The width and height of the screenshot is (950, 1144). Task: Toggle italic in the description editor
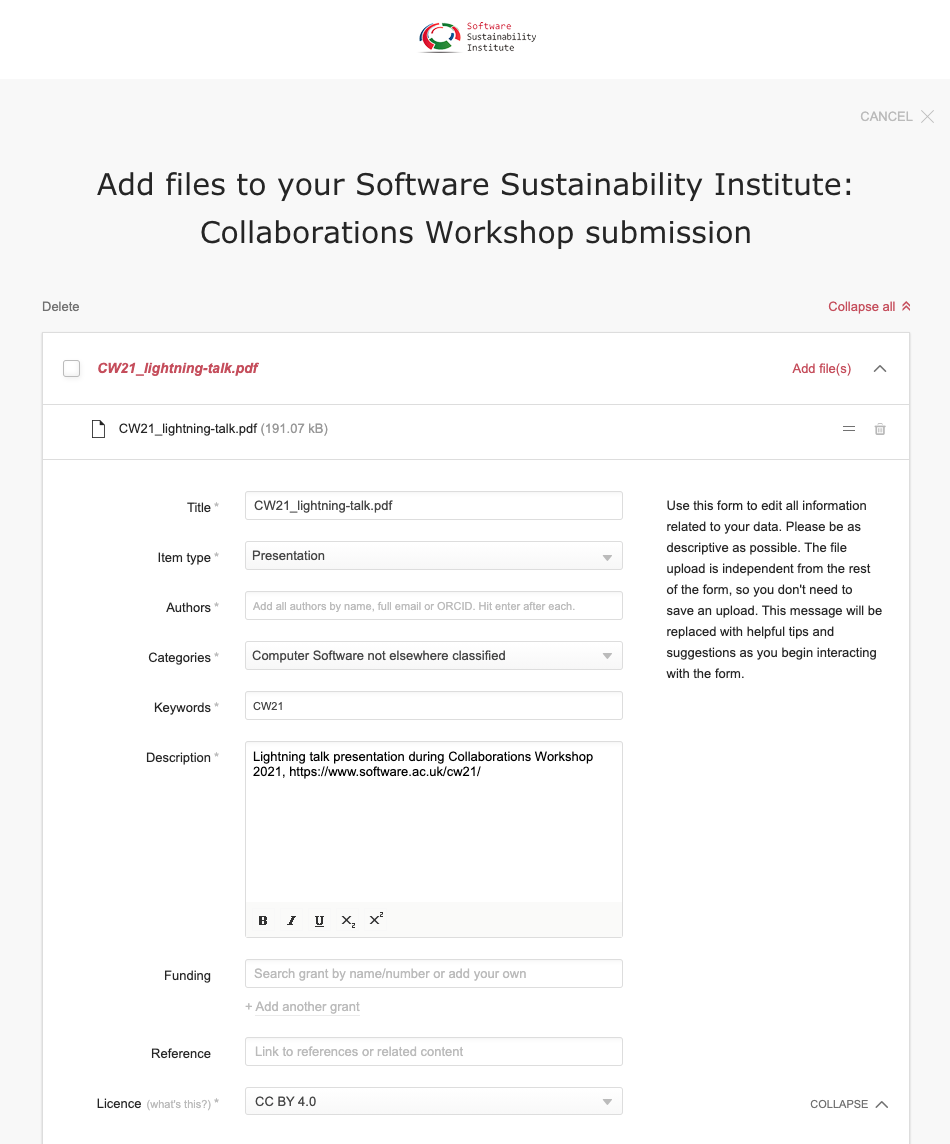[x=291, y=921]
